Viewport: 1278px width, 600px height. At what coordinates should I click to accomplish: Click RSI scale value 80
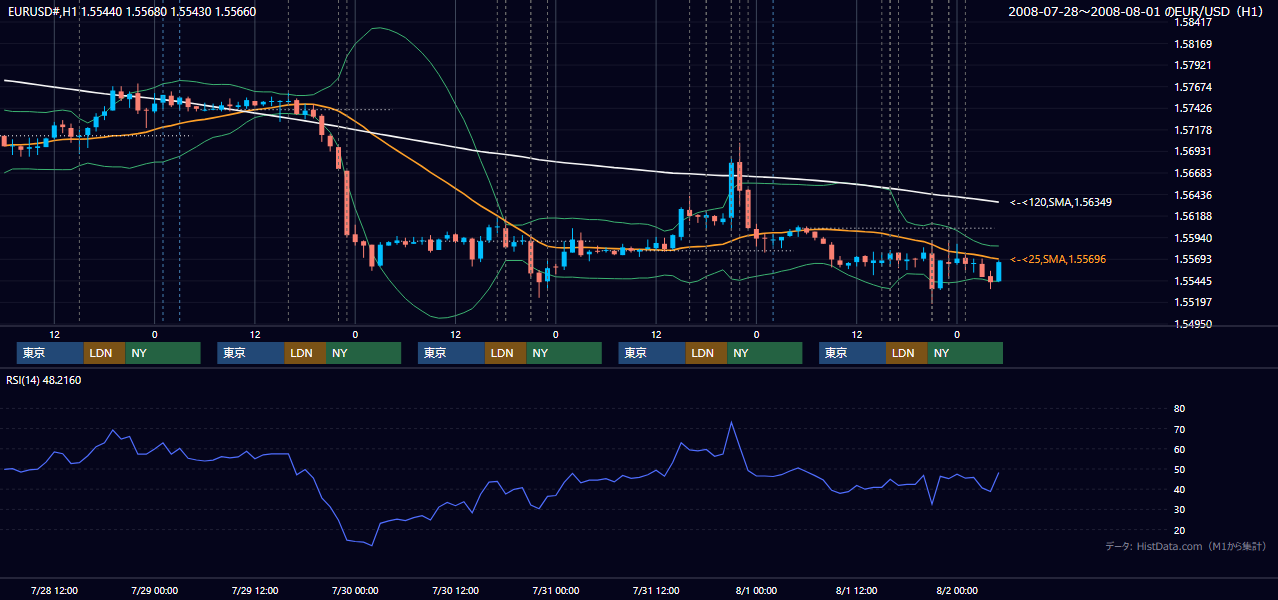pyautogui.click(x=1179, y=409)
